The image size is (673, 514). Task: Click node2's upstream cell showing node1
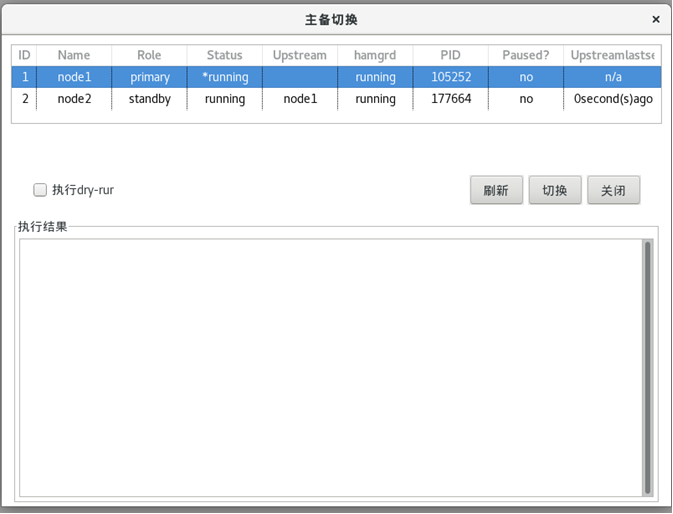299,99
